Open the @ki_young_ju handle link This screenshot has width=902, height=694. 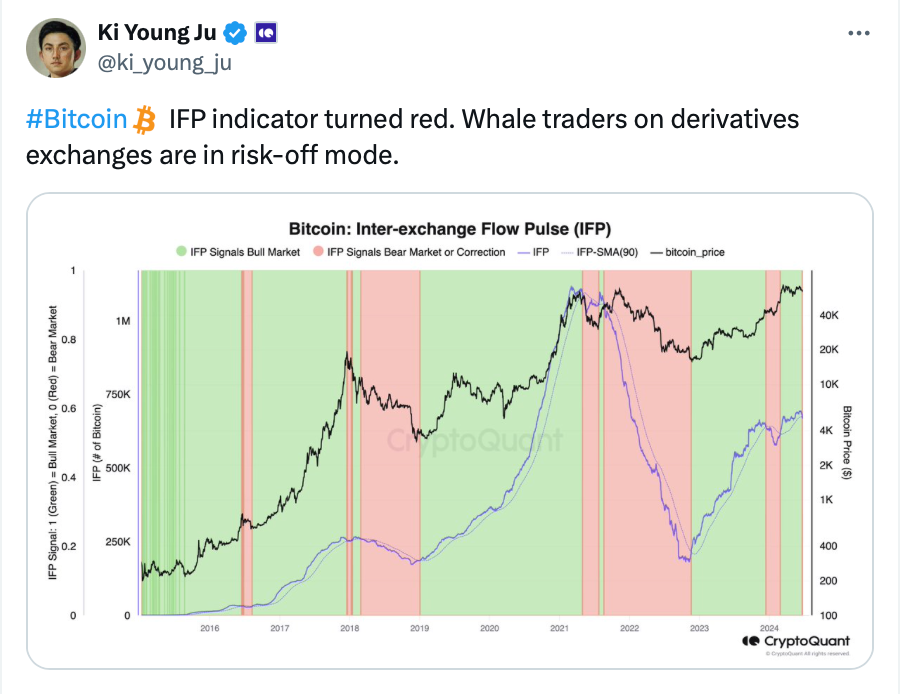click(165, 64)
